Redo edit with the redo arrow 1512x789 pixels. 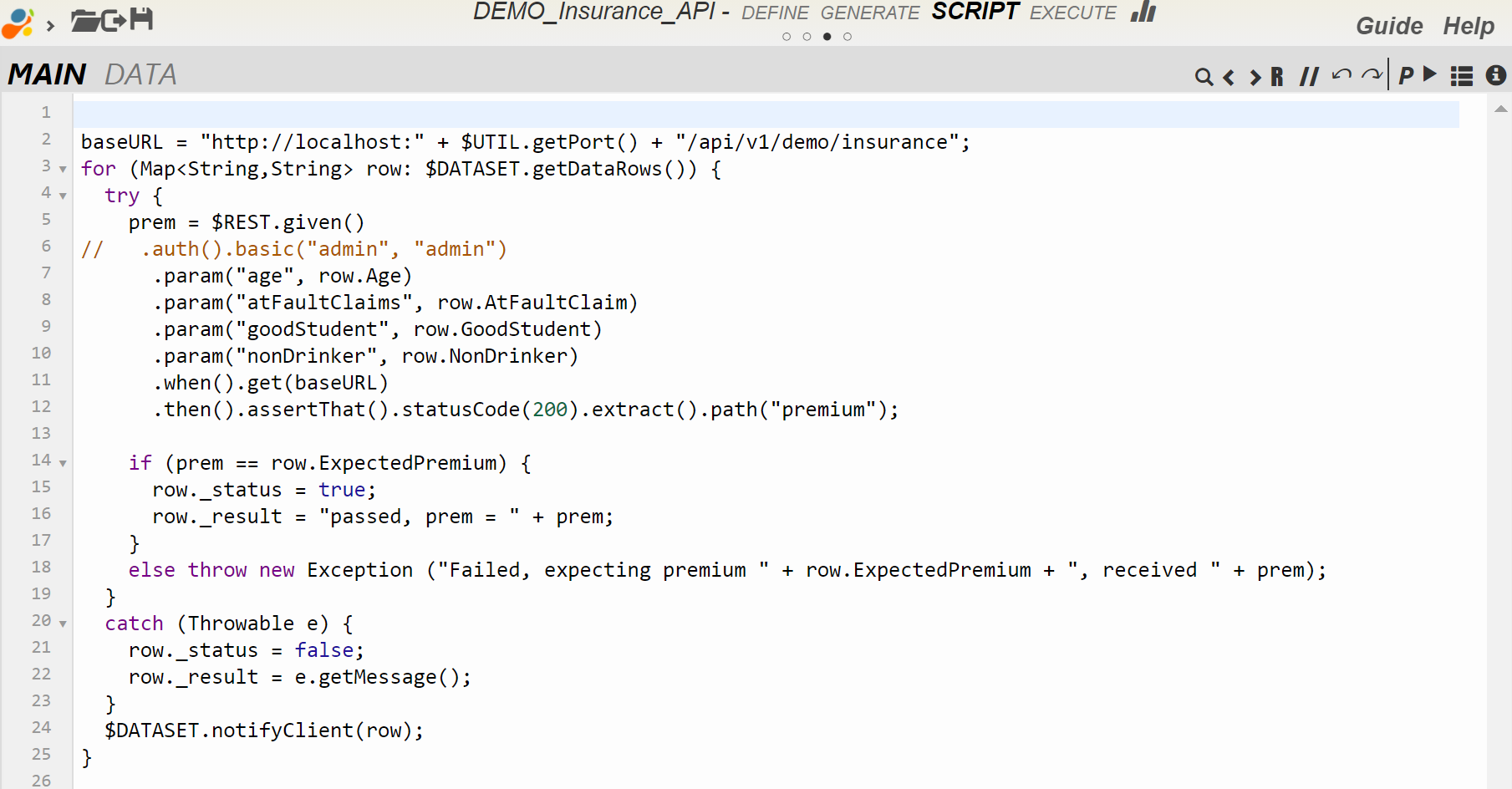[1372, 75]
